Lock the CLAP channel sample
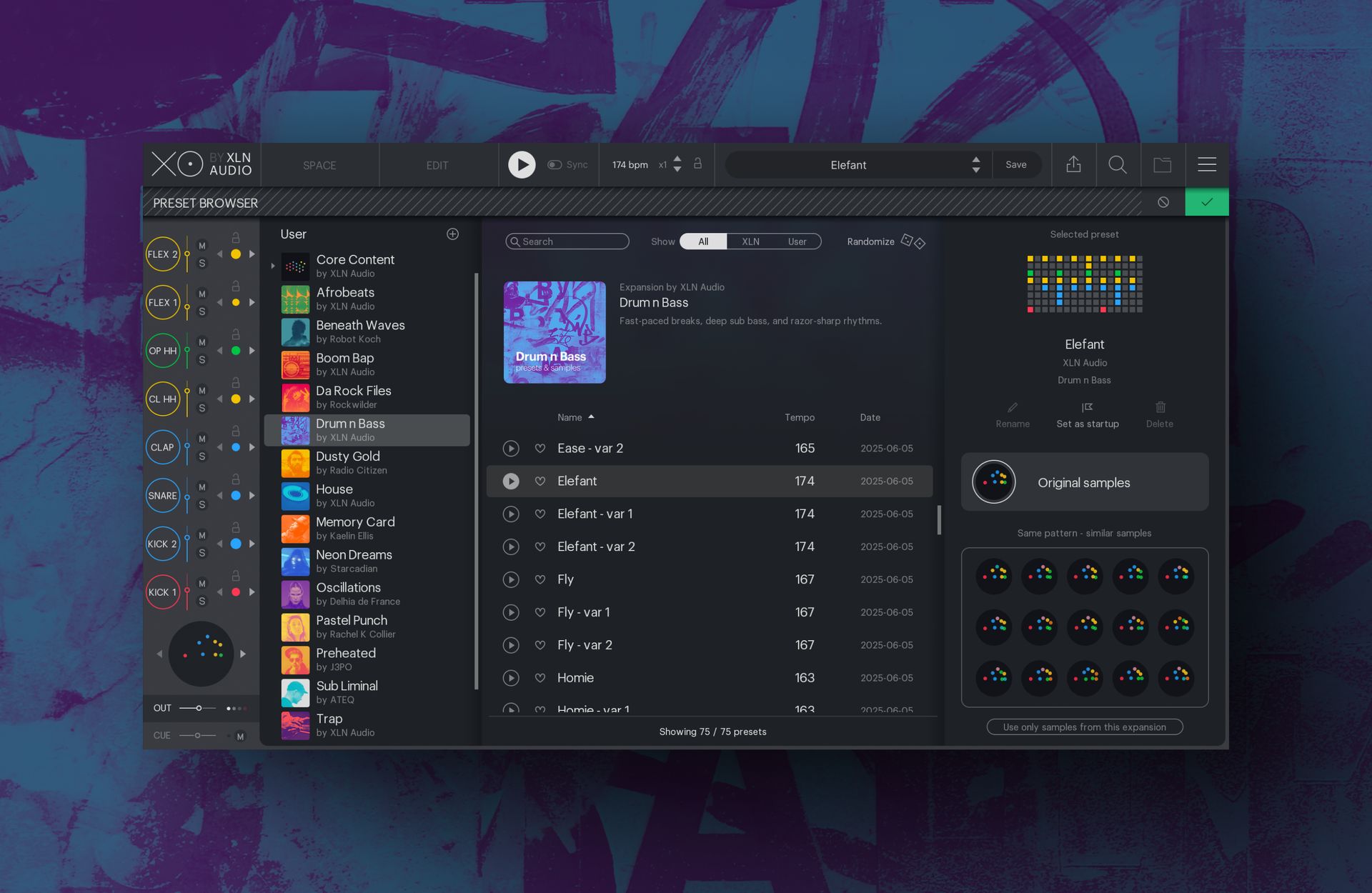Screen dimensions: 1372x893 pos(236,431)
